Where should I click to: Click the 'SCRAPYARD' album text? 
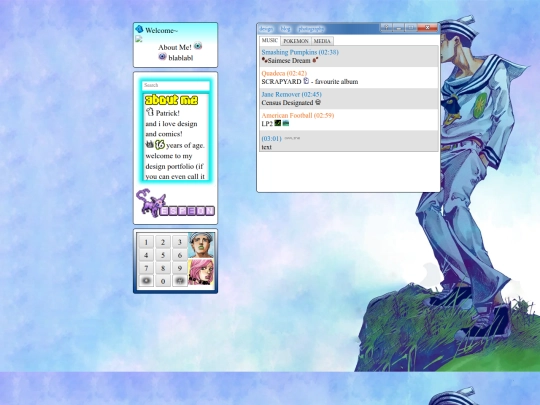click(x=281, y=82)
